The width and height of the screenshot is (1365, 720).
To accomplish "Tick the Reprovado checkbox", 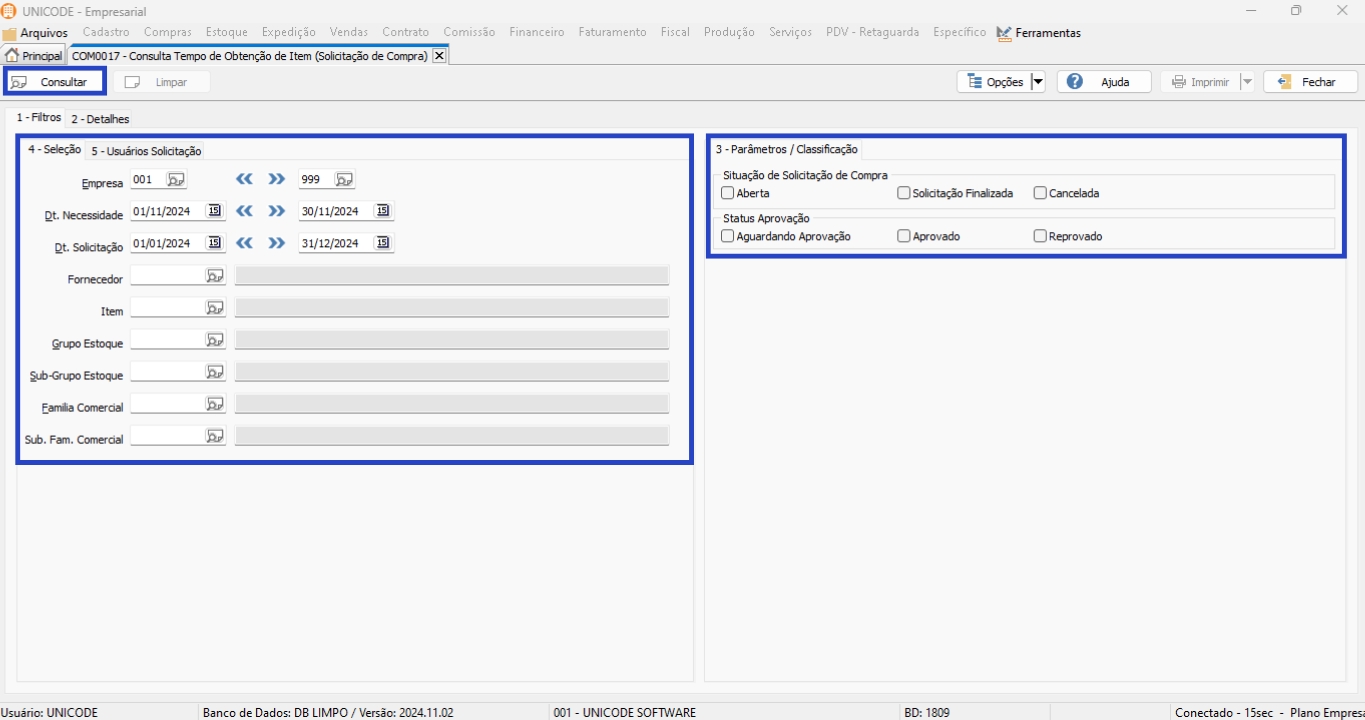I will tap(1040, 237).
